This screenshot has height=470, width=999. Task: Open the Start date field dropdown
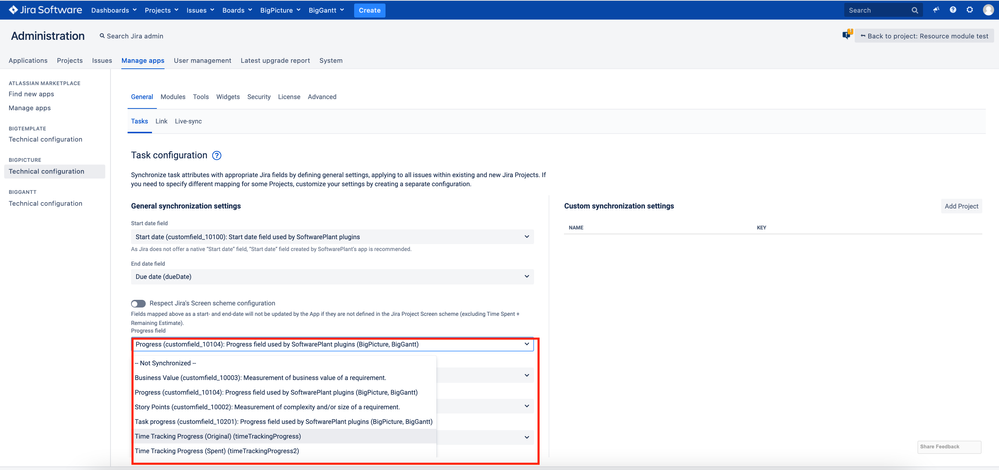332,237
